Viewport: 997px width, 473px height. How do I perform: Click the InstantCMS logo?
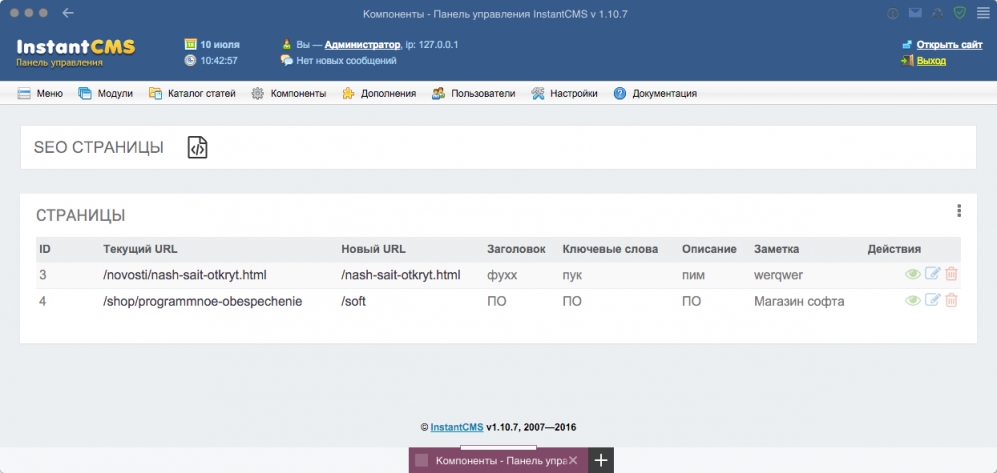pos(76,48)
